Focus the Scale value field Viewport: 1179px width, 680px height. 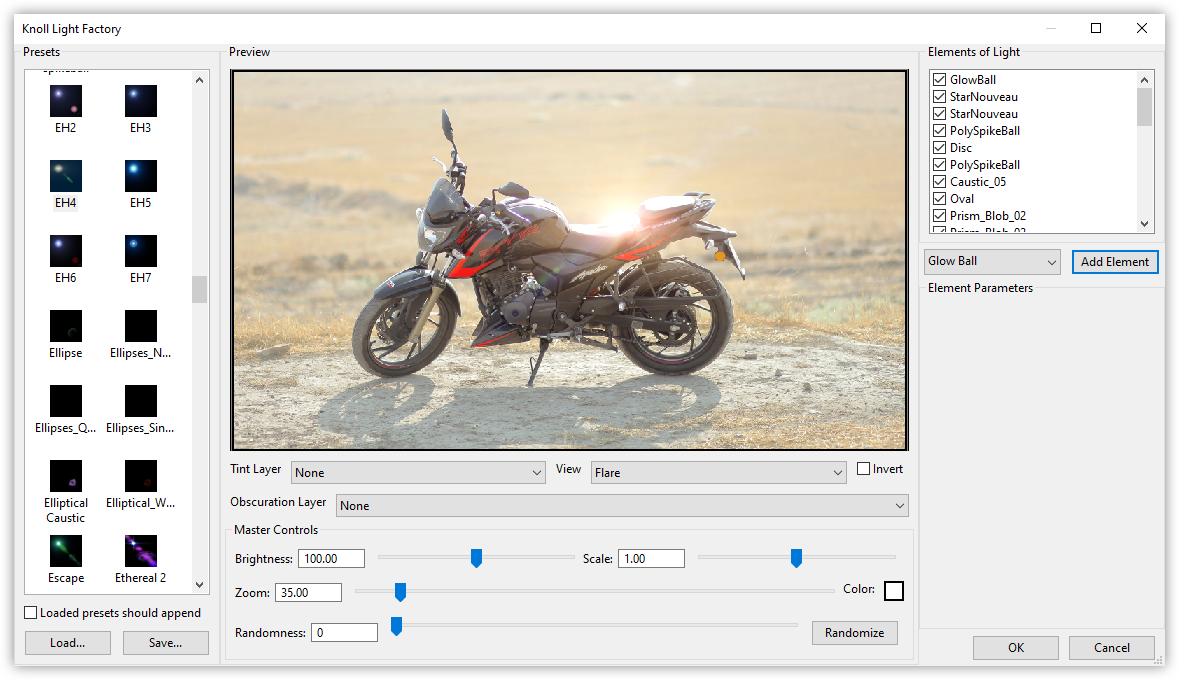651,559
